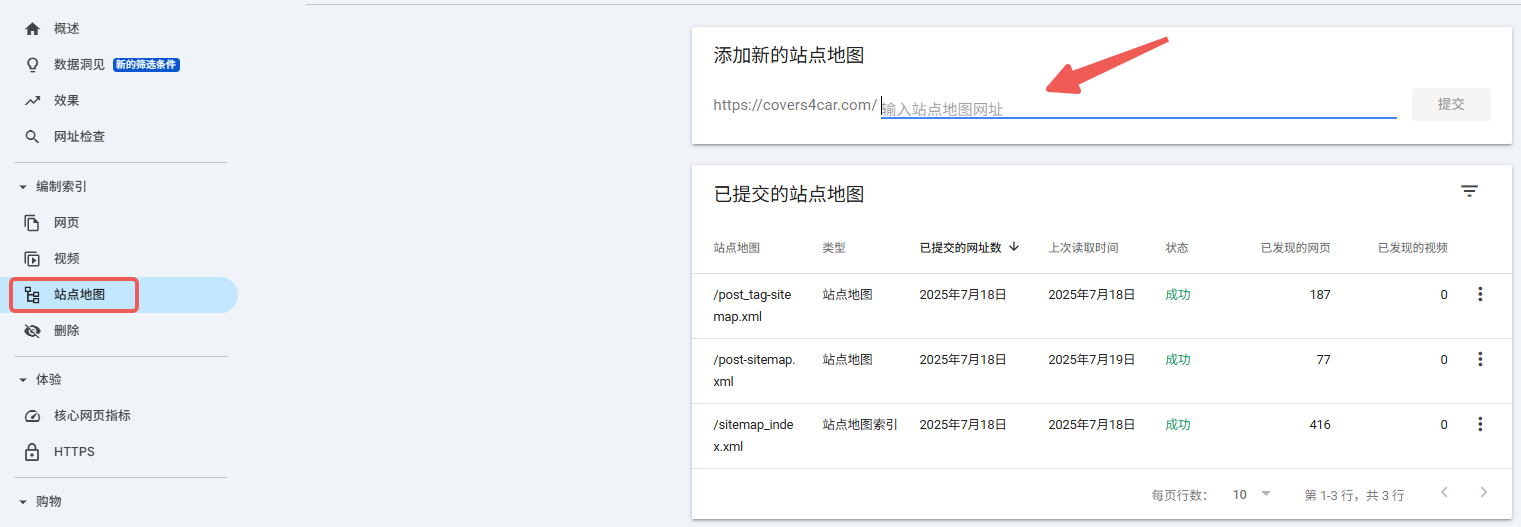Open 网页 in the sidebar
1521x527 pixels.
click(x=66, y=223)
